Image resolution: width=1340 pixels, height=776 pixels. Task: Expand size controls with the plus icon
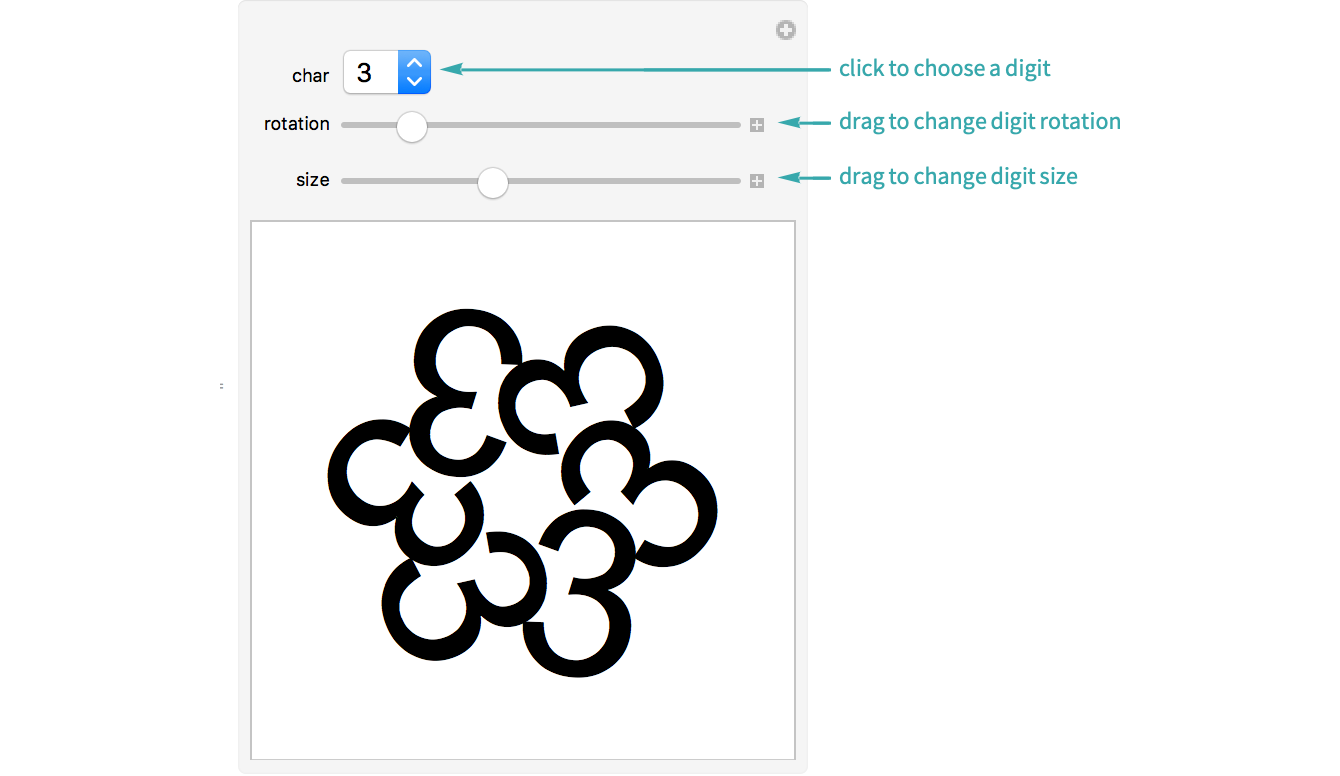coord(757,181)
